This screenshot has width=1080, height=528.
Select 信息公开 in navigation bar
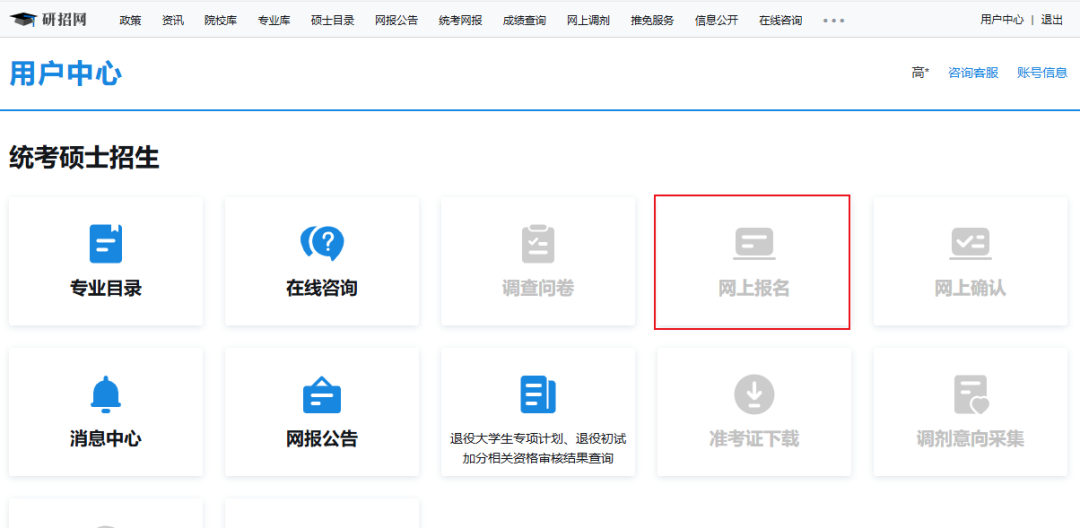[716, 20]
